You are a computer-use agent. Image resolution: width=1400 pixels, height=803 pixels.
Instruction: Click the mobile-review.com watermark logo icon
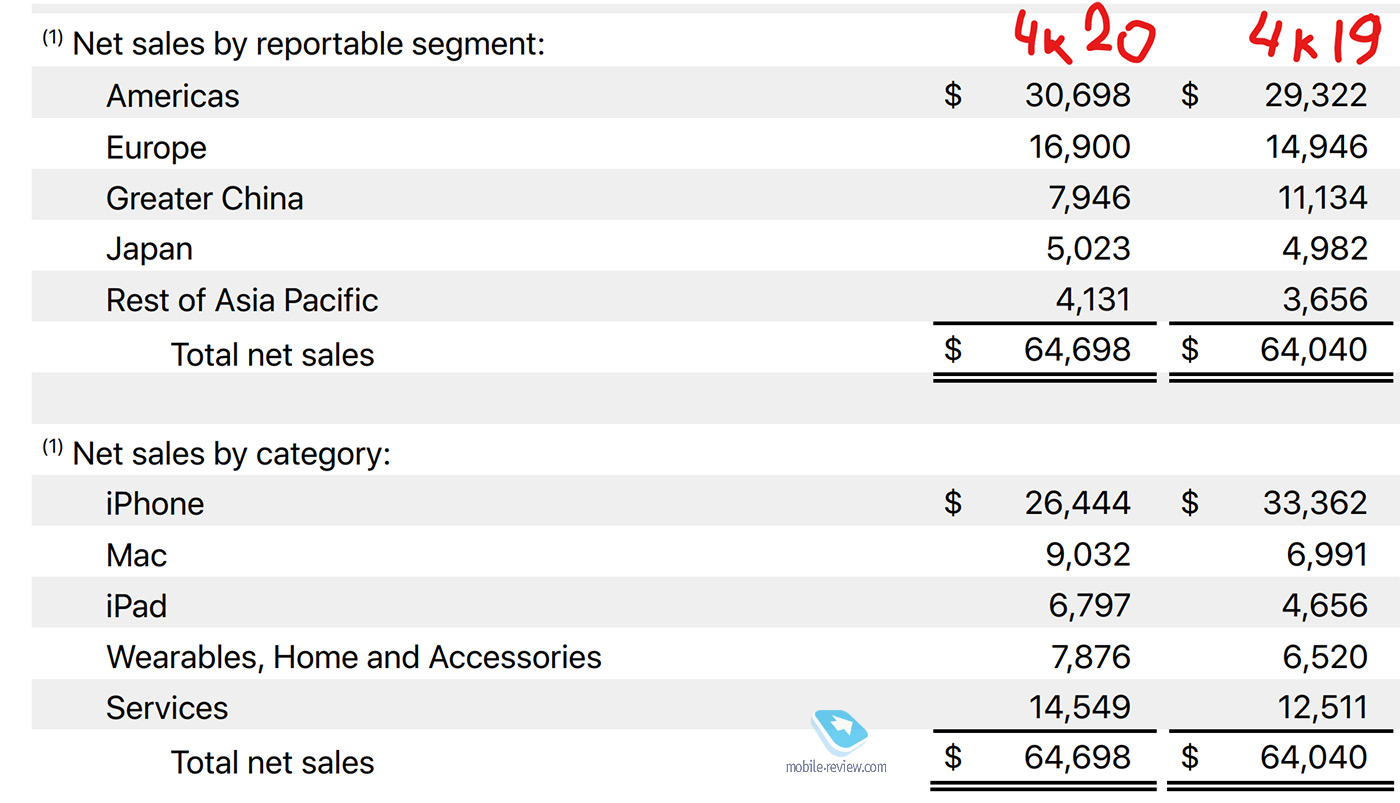pyautogui.click(x=842, y=733)
